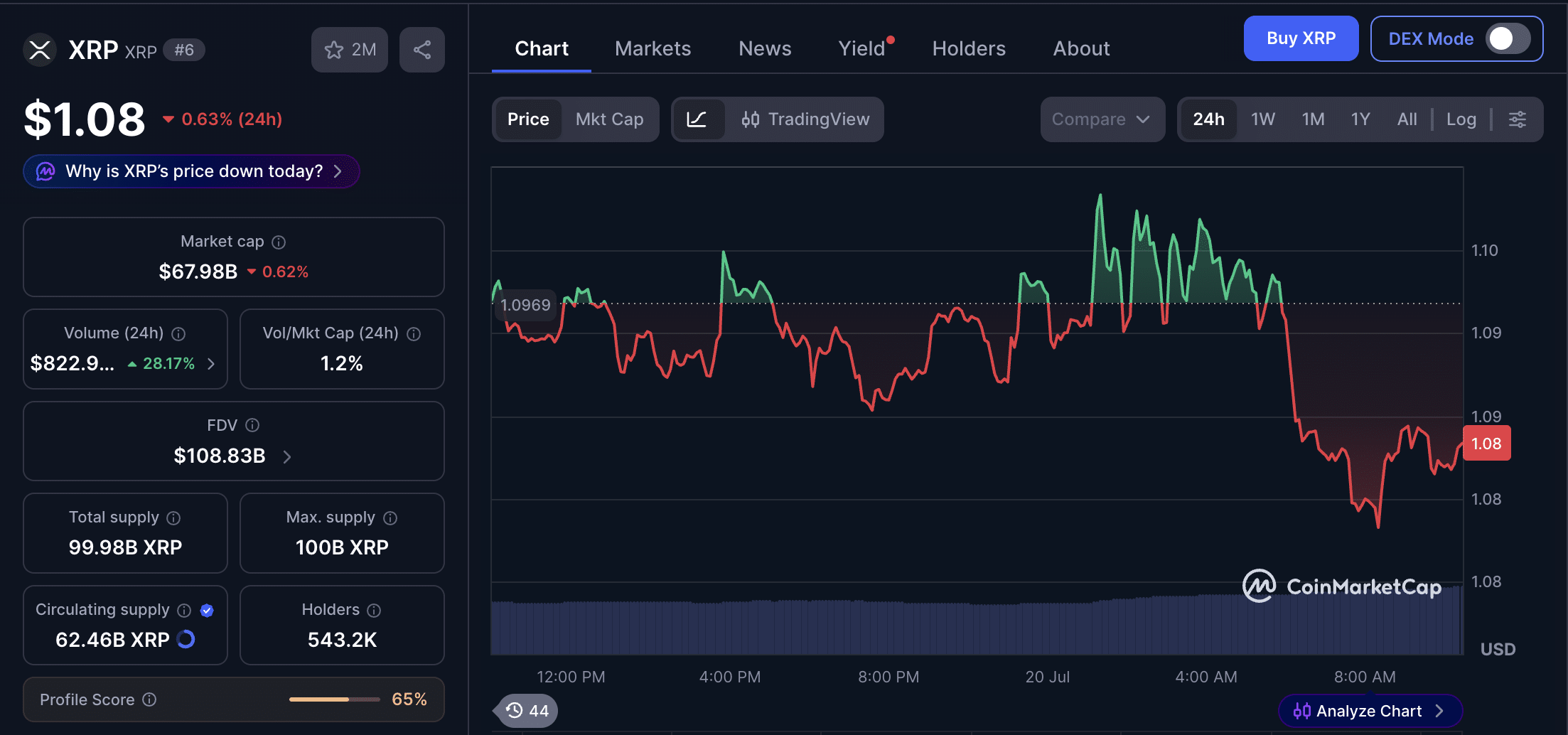Select 1M time range
Screen dimensions: 1568x735
coord(1313,119)
